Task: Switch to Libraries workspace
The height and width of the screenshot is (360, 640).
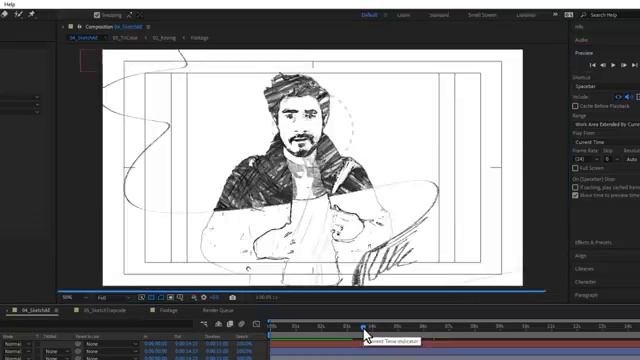Action: (x=526, y=15)
